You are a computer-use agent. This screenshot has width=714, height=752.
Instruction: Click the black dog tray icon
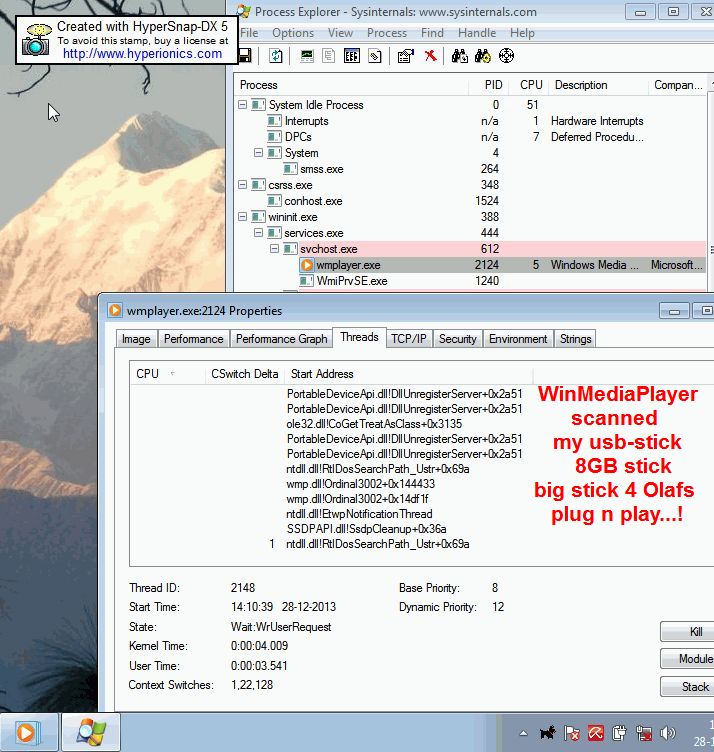click(x=547, y=733)
